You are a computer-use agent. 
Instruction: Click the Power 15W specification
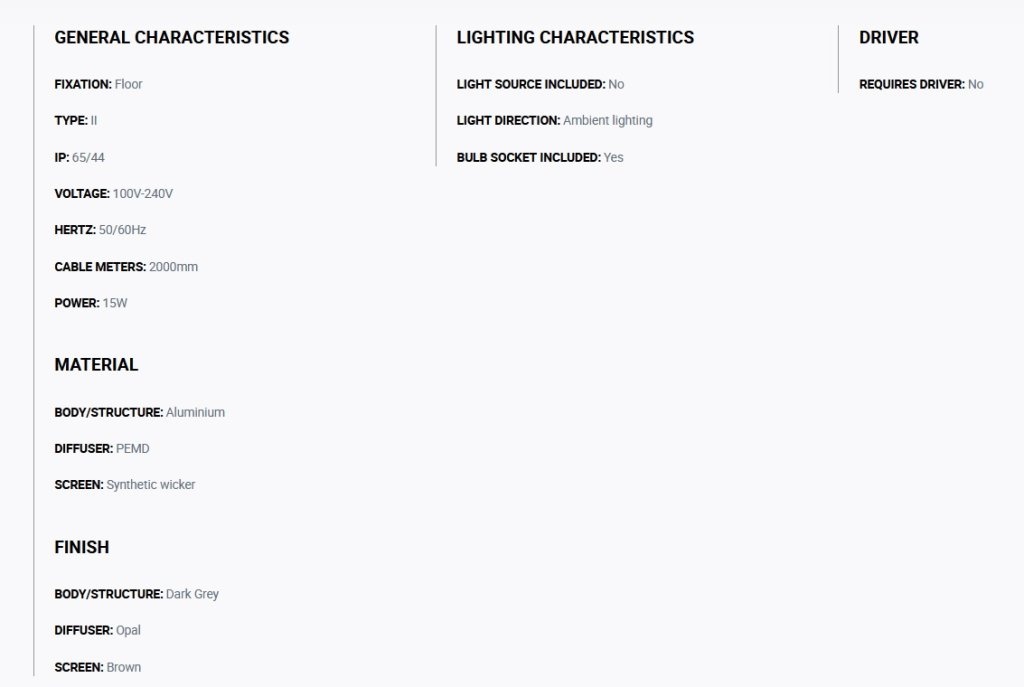[91, 303]
